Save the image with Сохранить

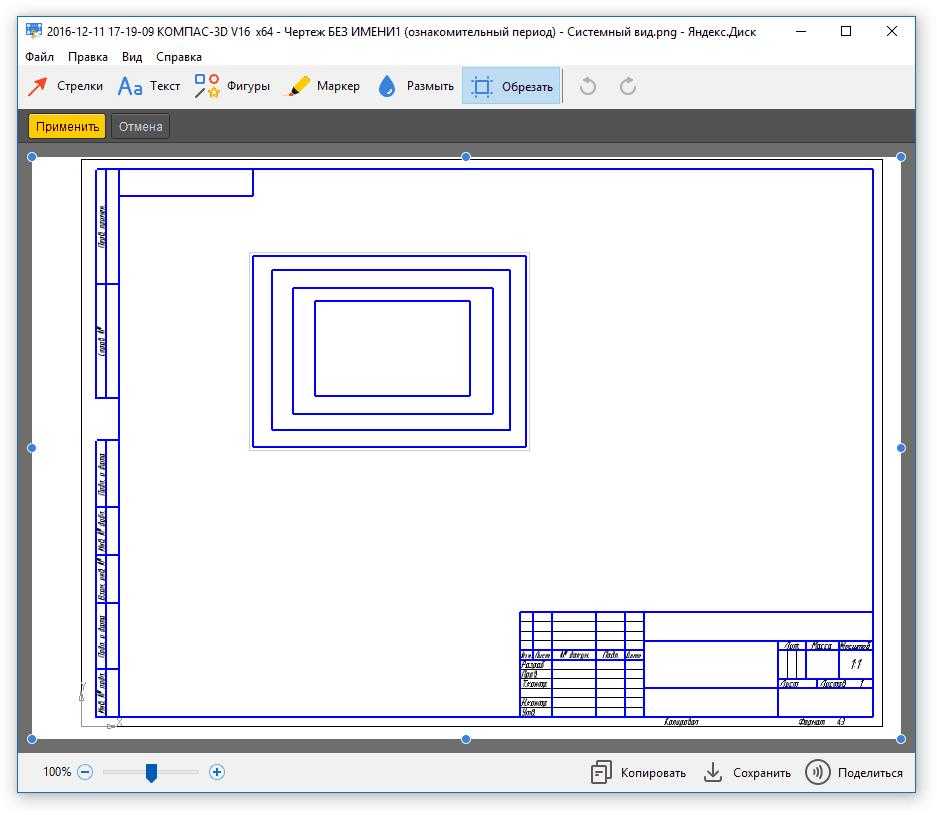point(747,772)
